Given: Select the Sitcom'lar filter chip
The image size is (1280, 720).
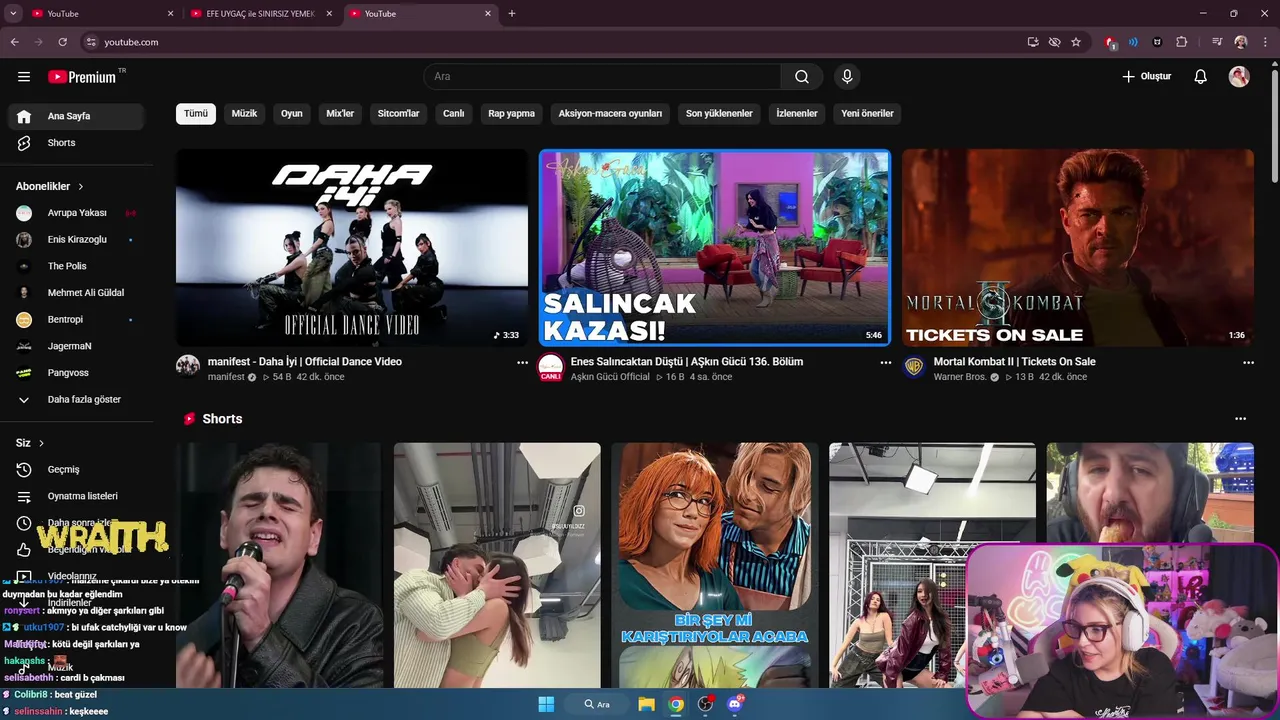Looking at the screenshot, I should [398, 114].
